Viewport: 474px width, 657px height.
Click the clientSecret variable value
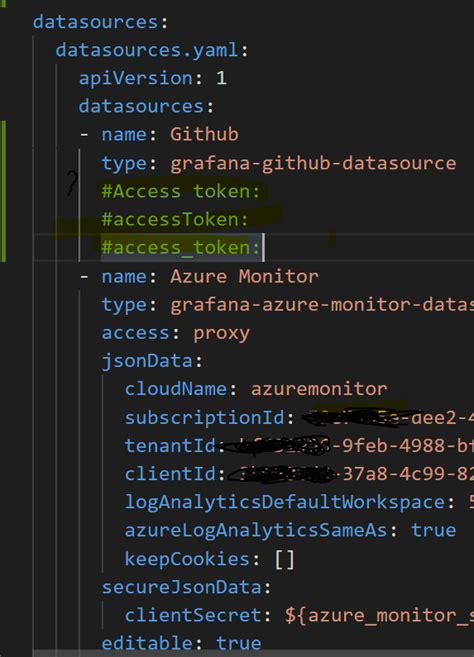(379, 616)
